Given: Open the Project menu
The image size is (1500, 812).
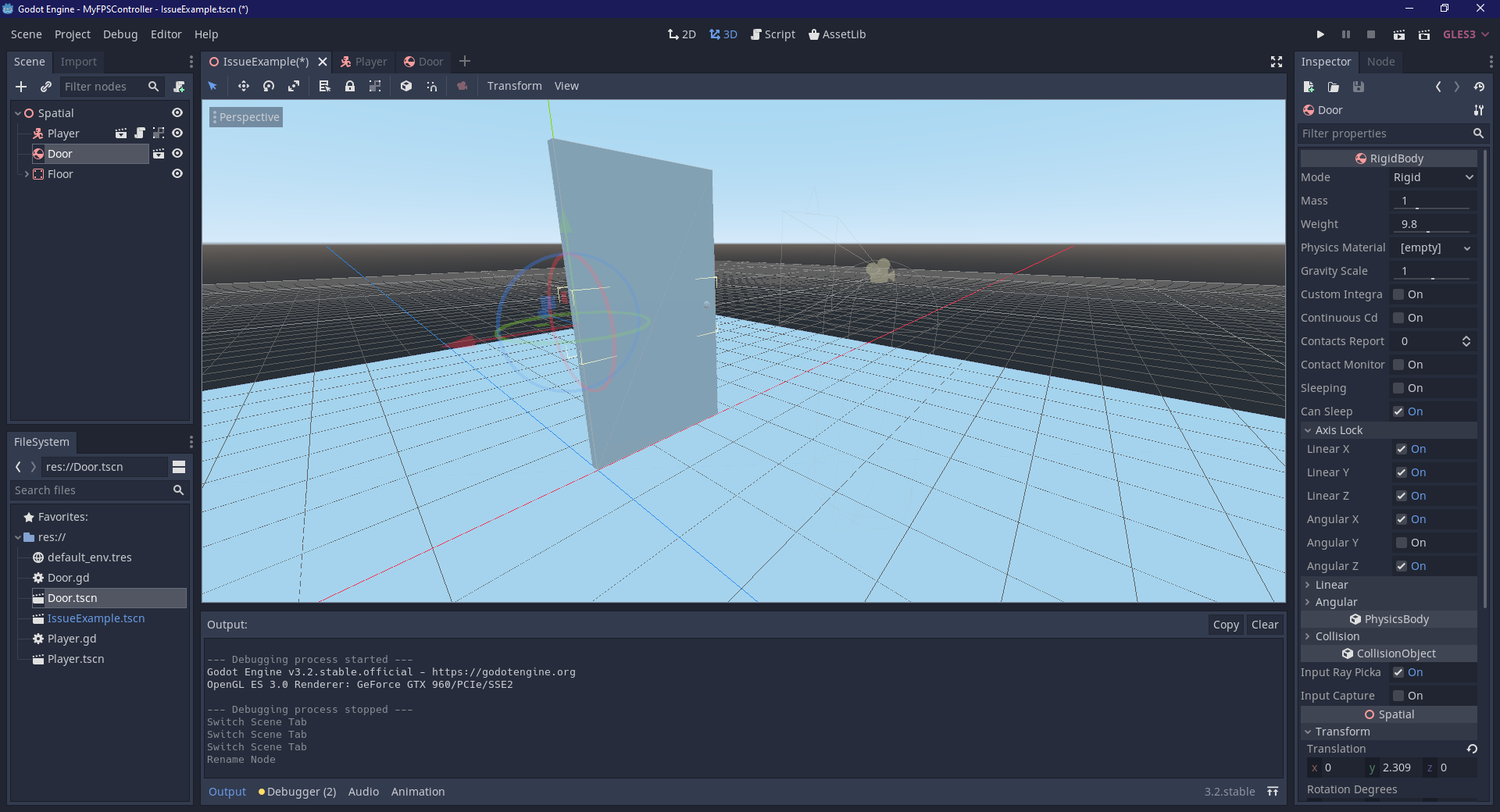Looking at the screenshot, I should pos(73,34).
